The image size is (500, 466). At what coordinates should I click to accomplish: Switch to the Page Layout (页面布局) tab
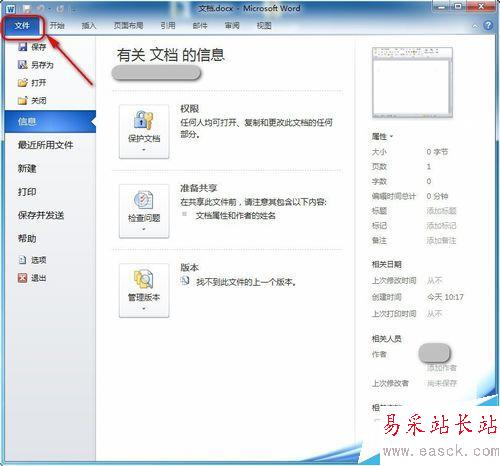tap(128, 26)
